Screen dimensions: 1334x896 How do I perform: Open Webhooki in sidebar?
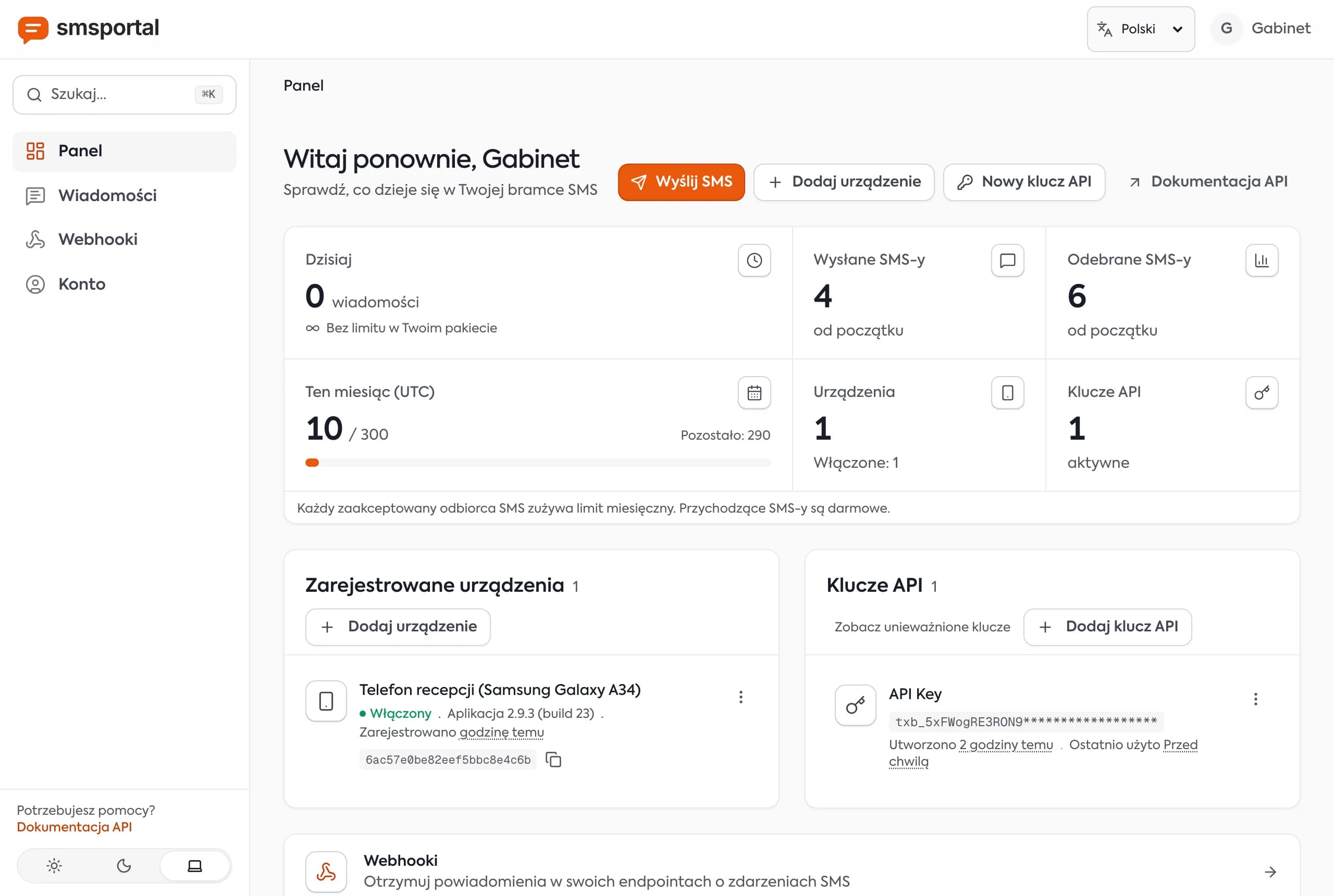124,240
